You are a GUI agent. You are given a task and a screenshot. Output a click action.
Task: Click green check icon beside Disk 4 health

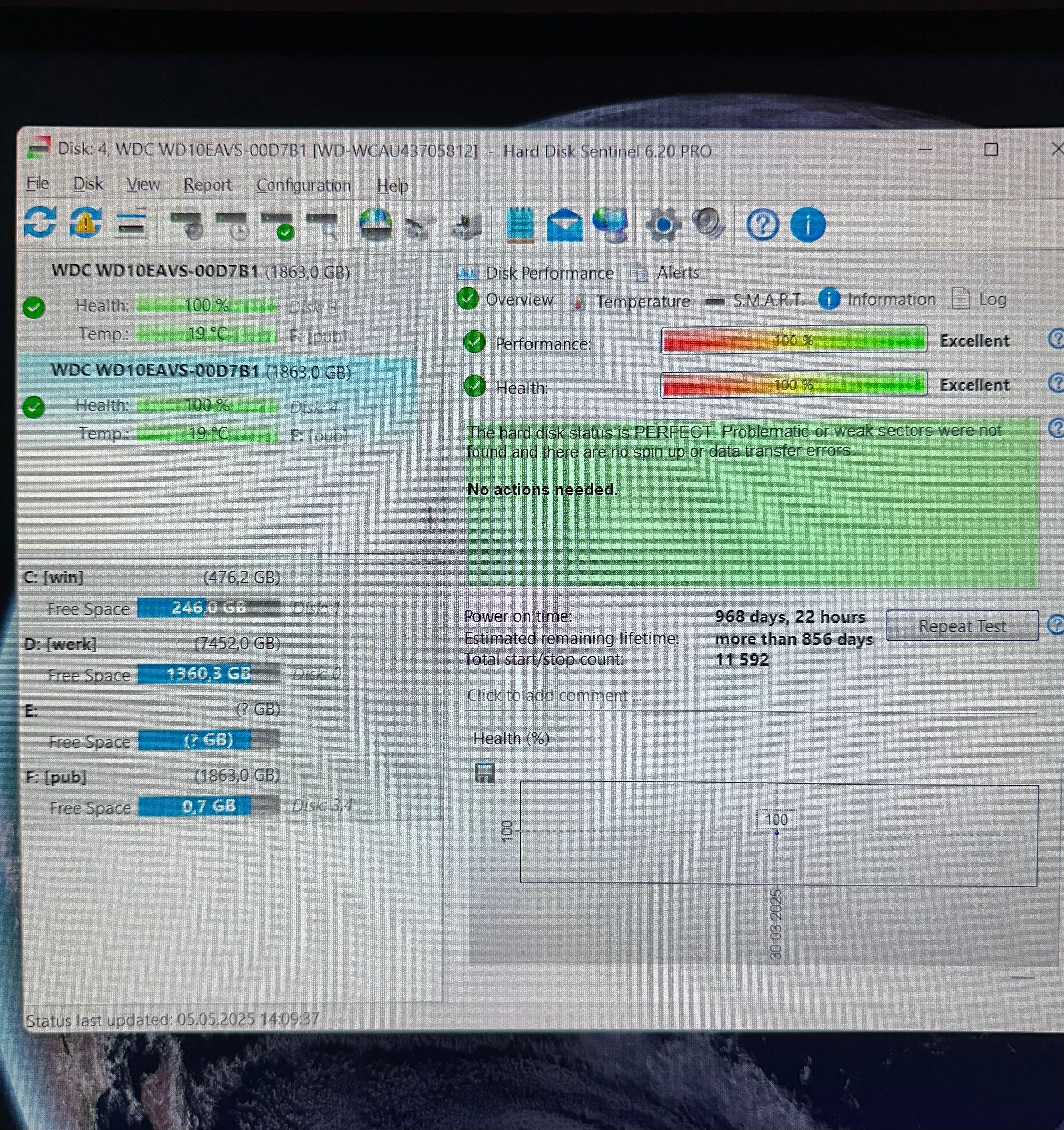(x=34, y=407)
